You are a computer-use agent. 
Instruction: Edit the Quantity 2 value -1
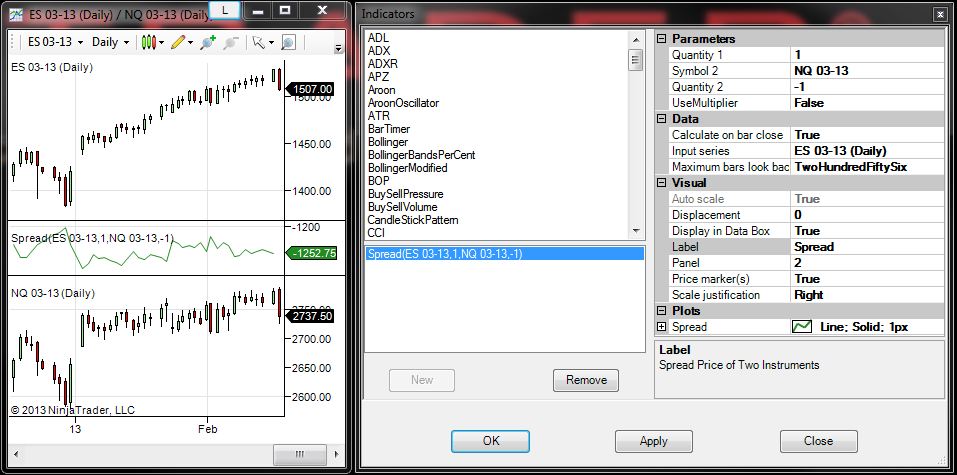click(867, 87)
